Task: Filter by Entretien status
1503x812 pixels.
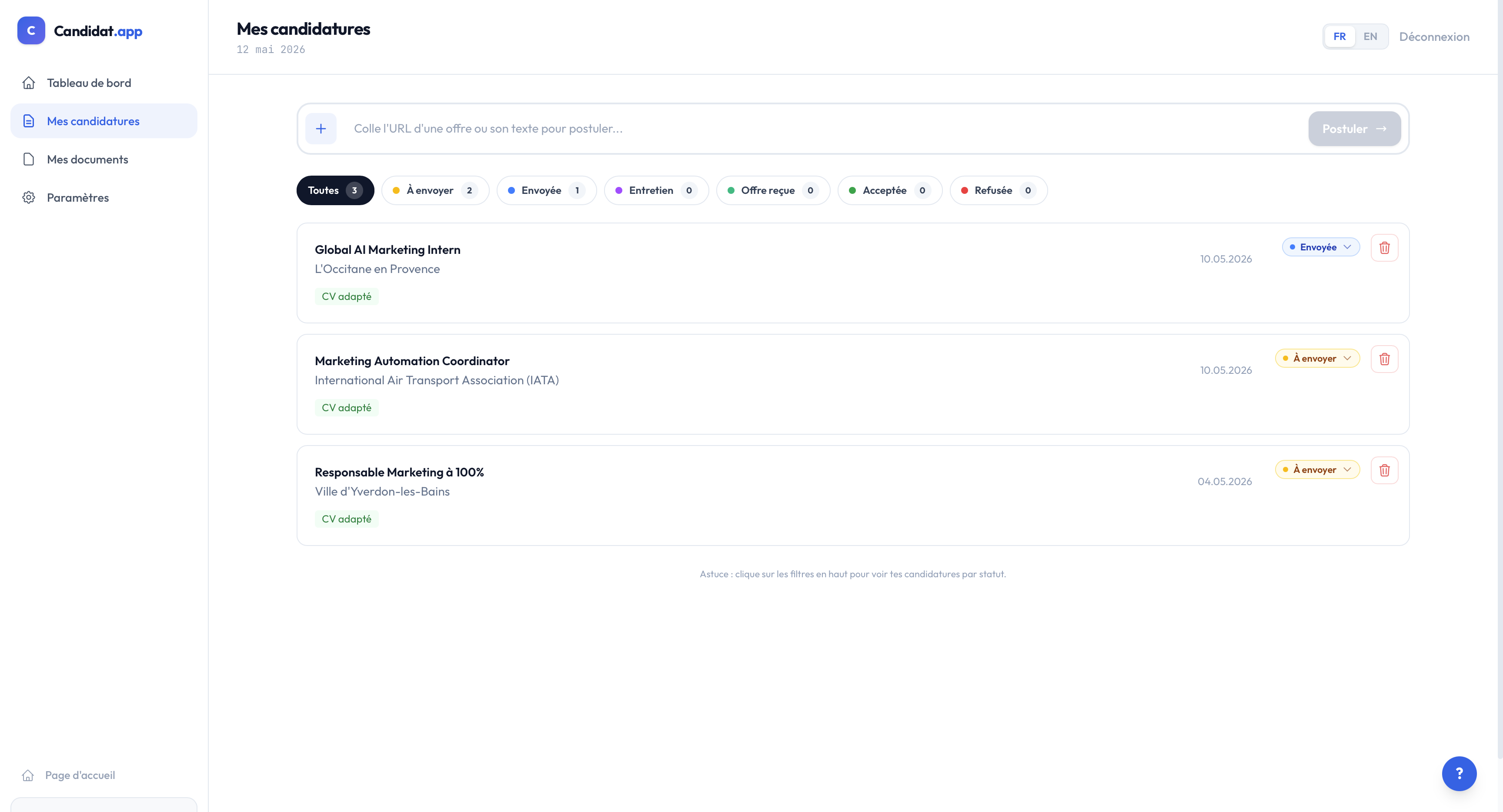Action: (656, 190)
